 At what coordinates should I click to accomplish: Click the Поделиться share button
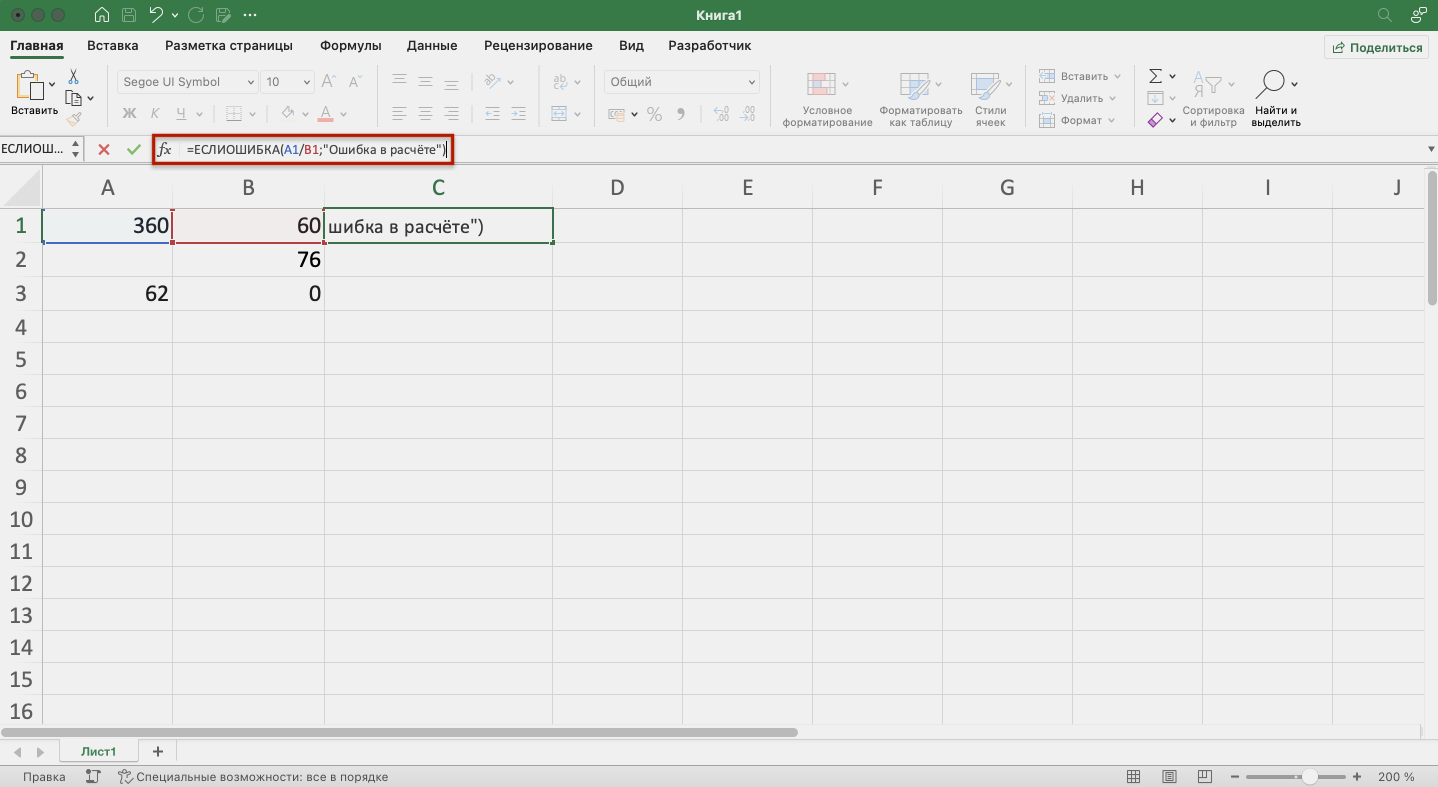click(1377, 47)
